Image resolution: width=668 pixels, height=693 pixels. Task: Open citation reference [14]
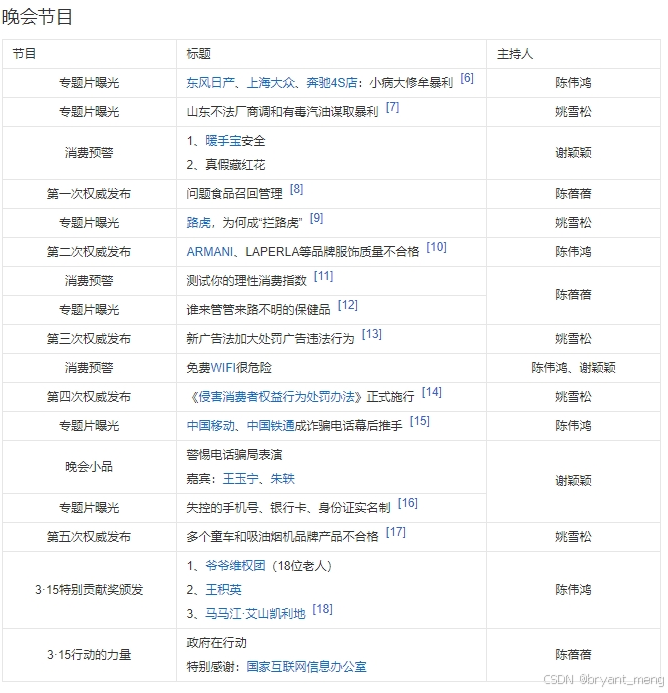pyautogui.click(x=431, y=392)
